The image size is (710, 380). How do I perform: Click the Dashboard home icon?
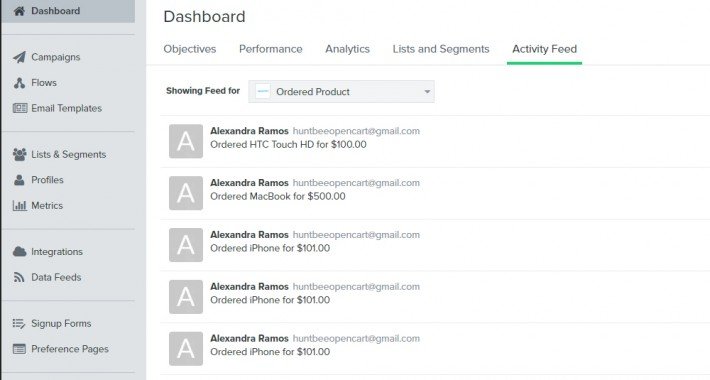coord(19,11)
